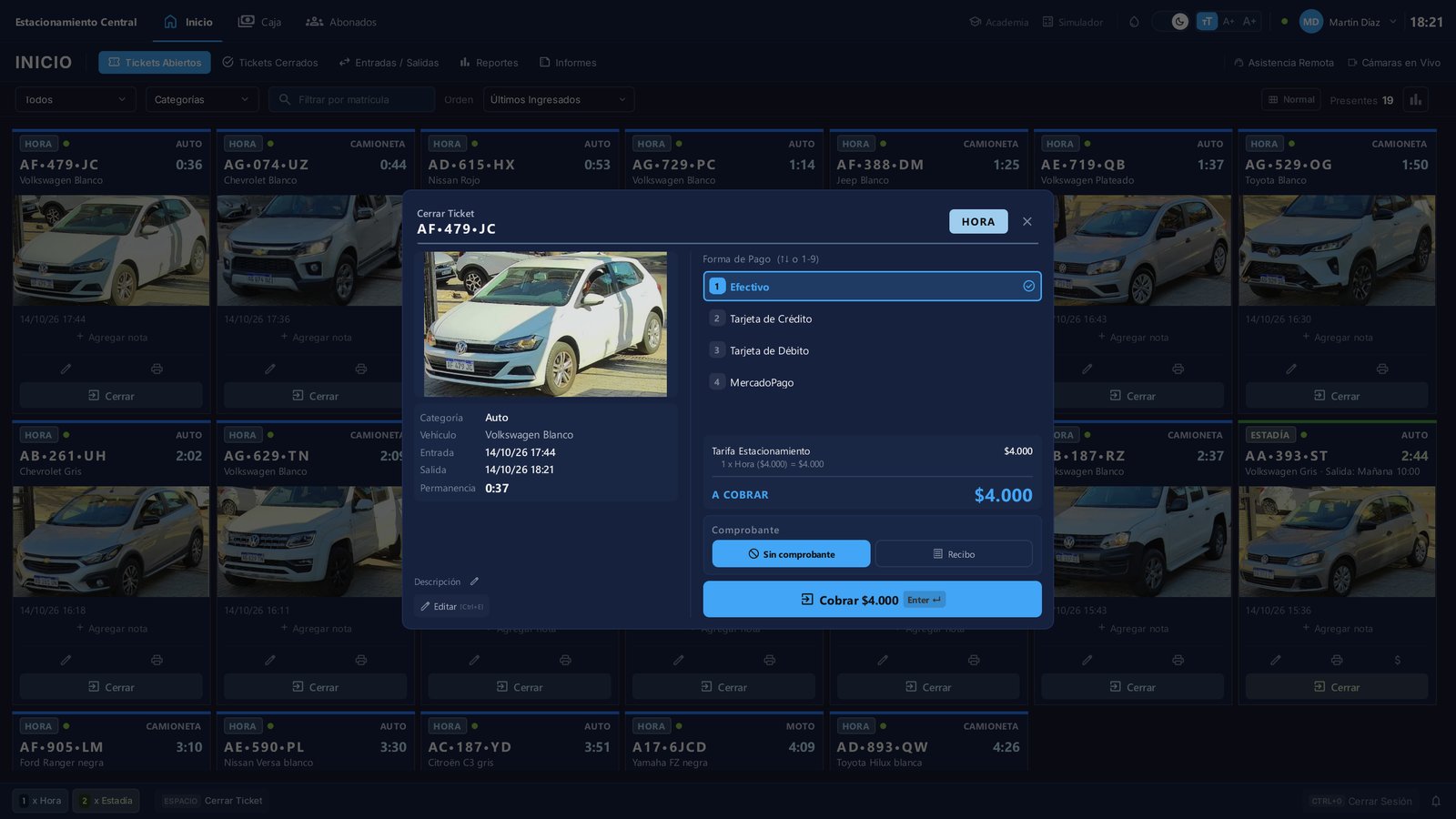The image size is (1456, 819).
Task: Open the Abonados tab
Action: 341,22
